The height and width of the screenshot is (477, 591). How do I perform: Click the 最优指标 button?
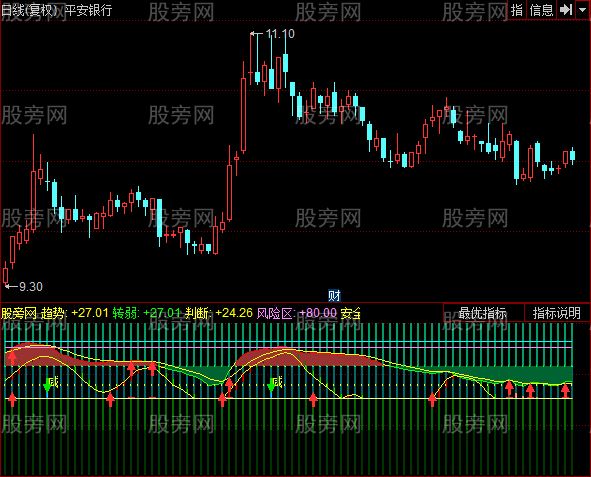coord(483,313)
